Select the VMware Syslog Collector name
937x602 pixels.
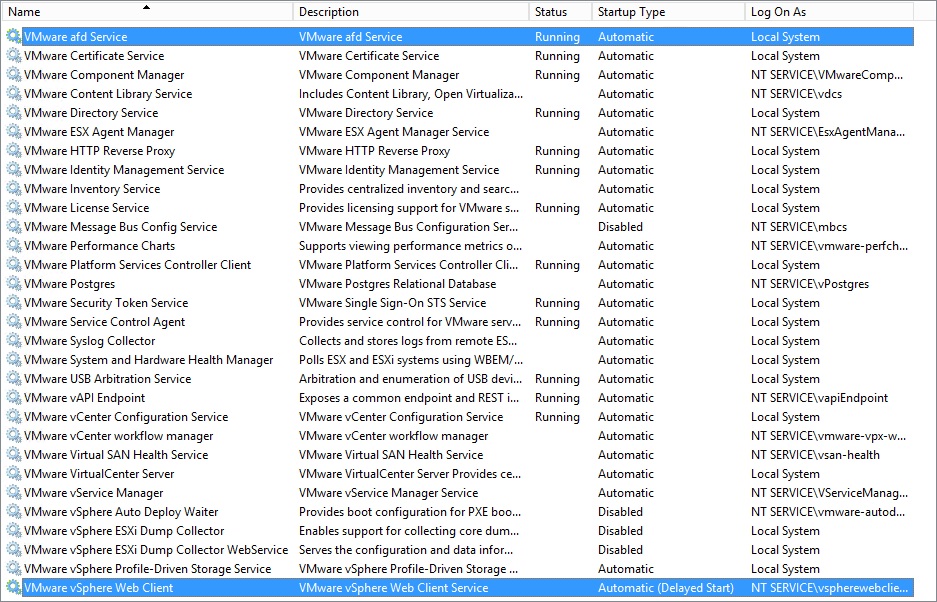[90, 341]
